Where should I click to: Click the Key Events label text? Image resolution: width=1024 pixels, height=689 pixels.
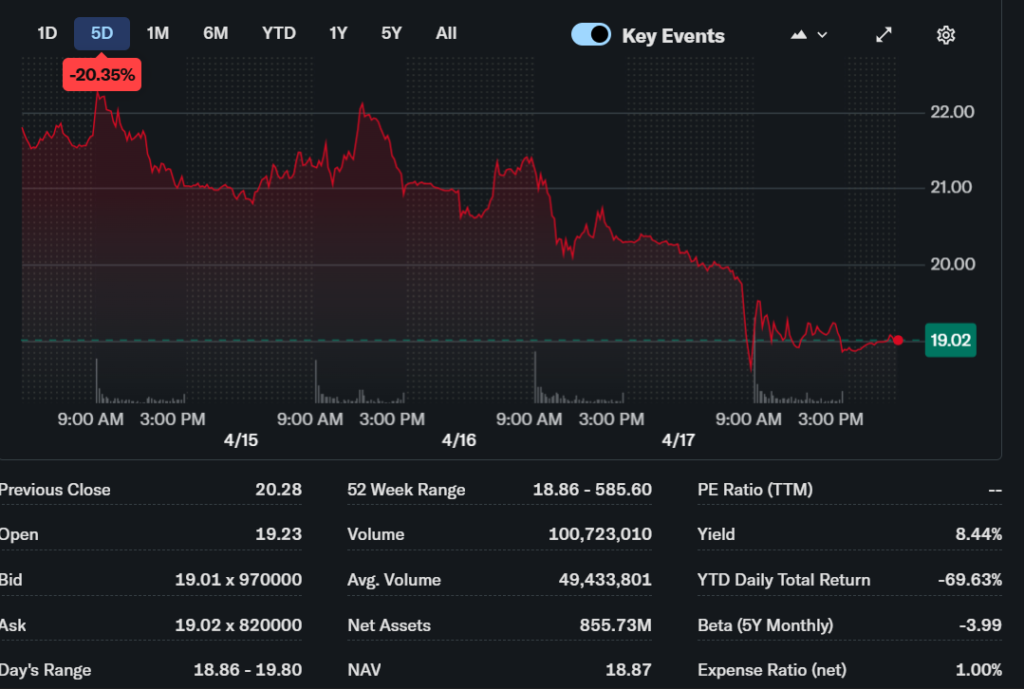click(673, 36)
